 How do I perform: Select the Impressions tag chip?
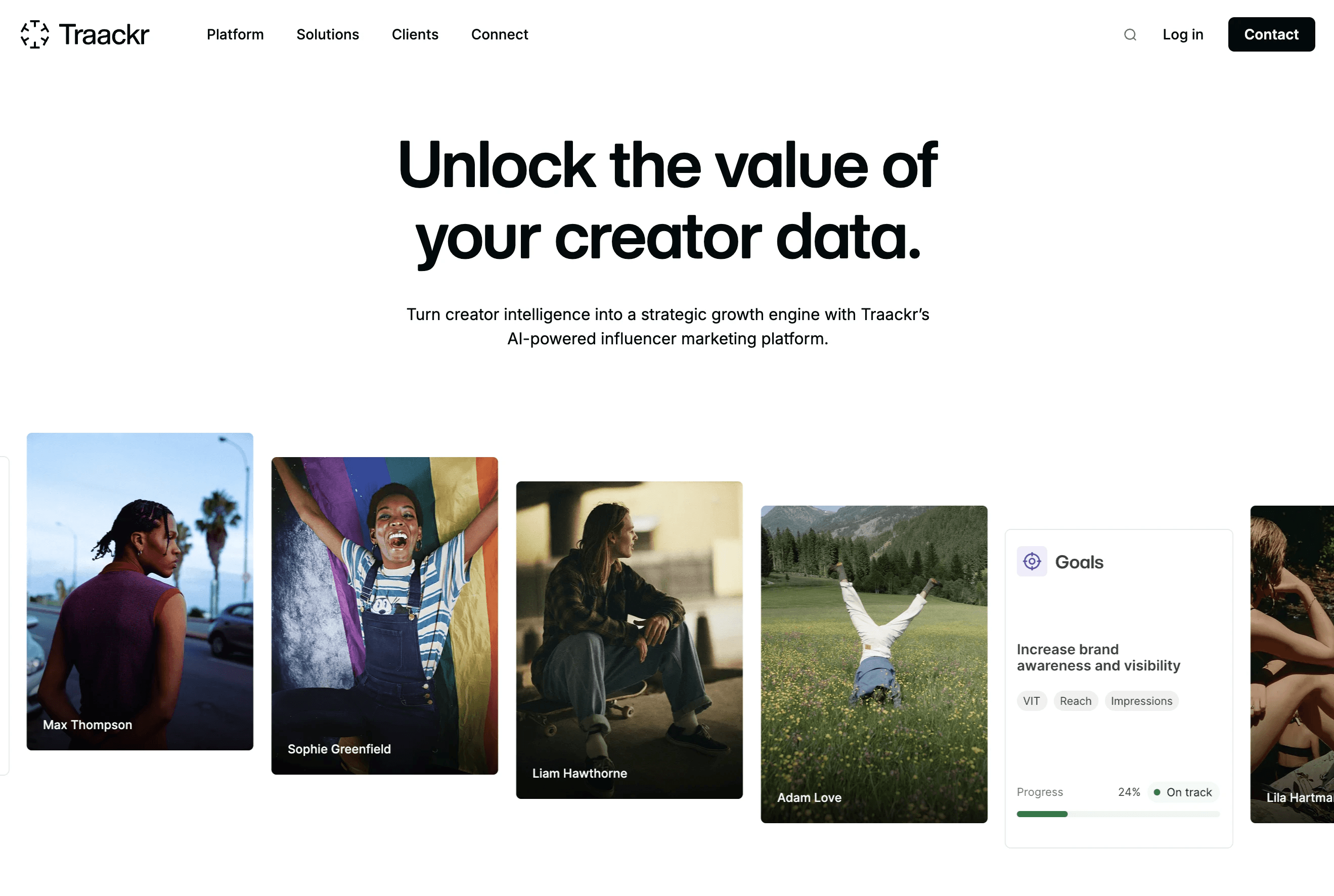click(x=1141, y=701)
